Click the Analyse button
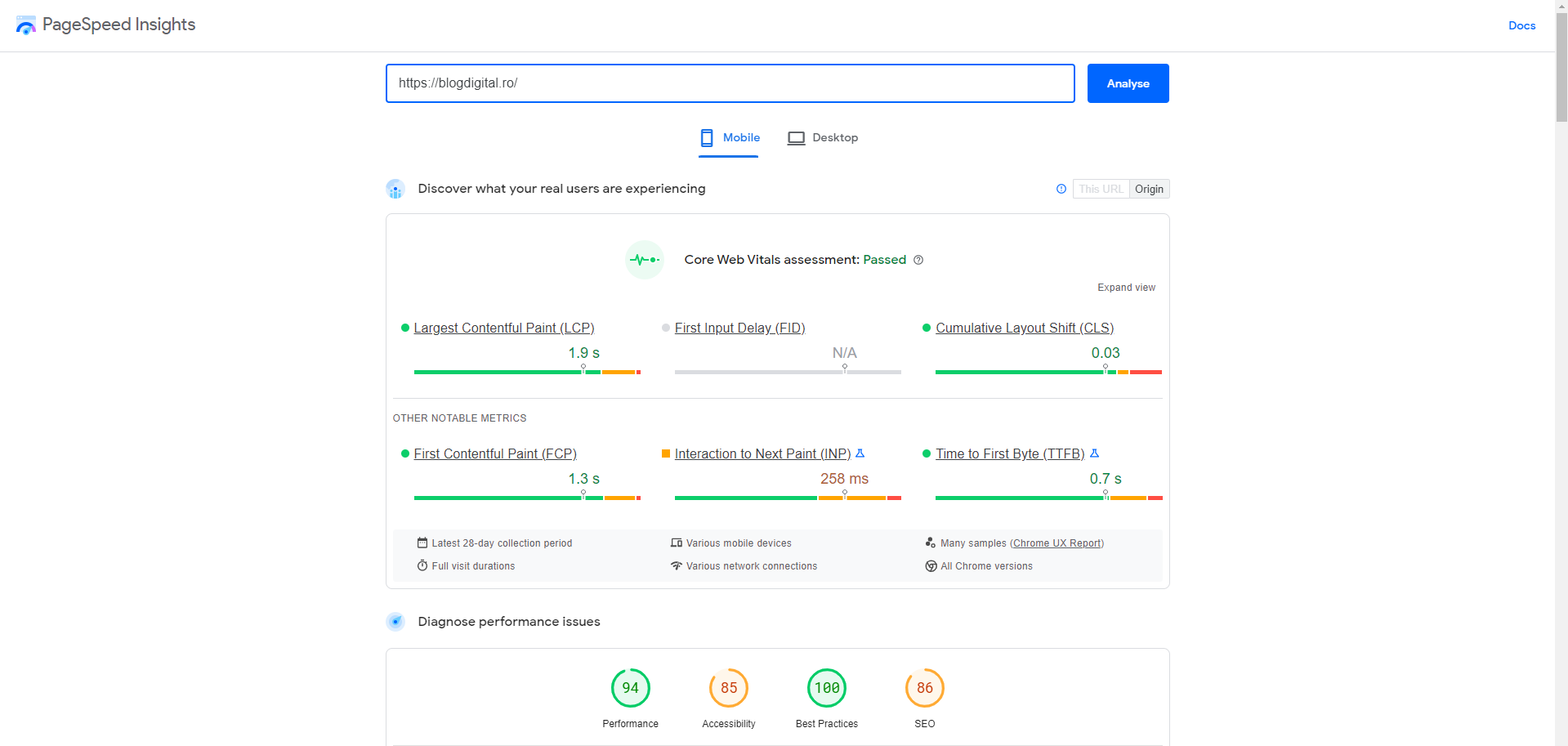The width and height of the screenshot is (1568, 746). tap(1128, 83)
